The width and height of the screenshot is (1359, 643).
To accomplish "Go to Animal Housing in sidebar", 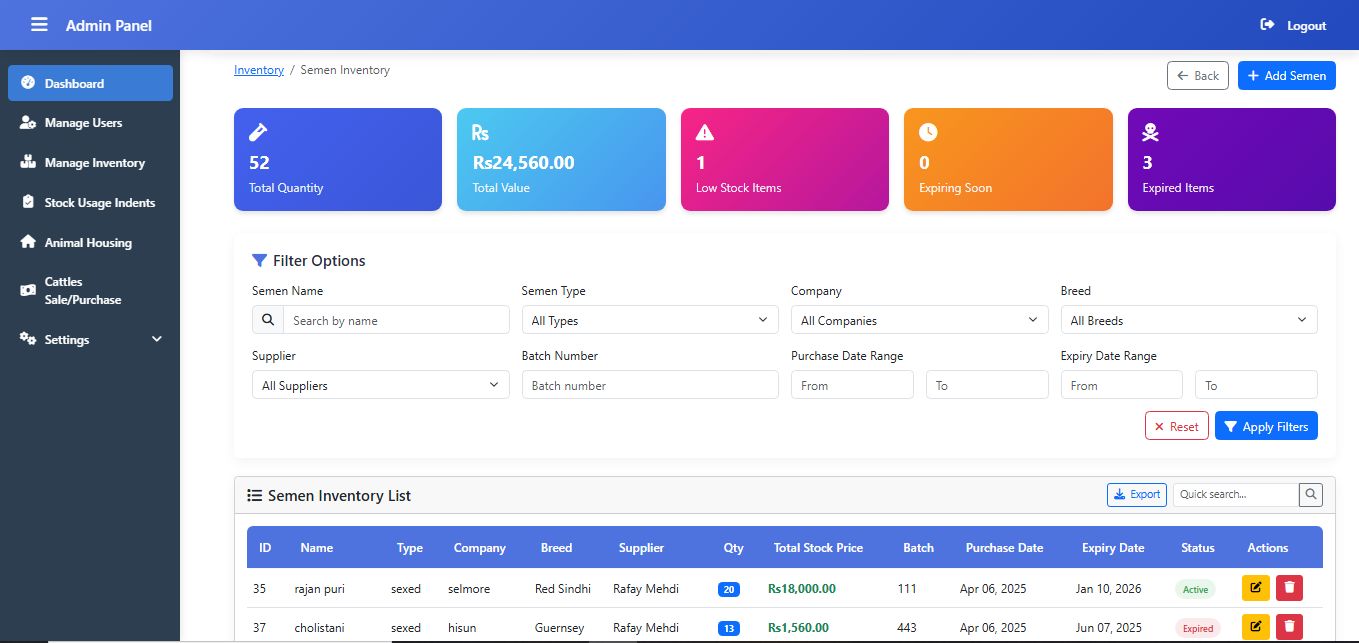I will pos(88,243).
